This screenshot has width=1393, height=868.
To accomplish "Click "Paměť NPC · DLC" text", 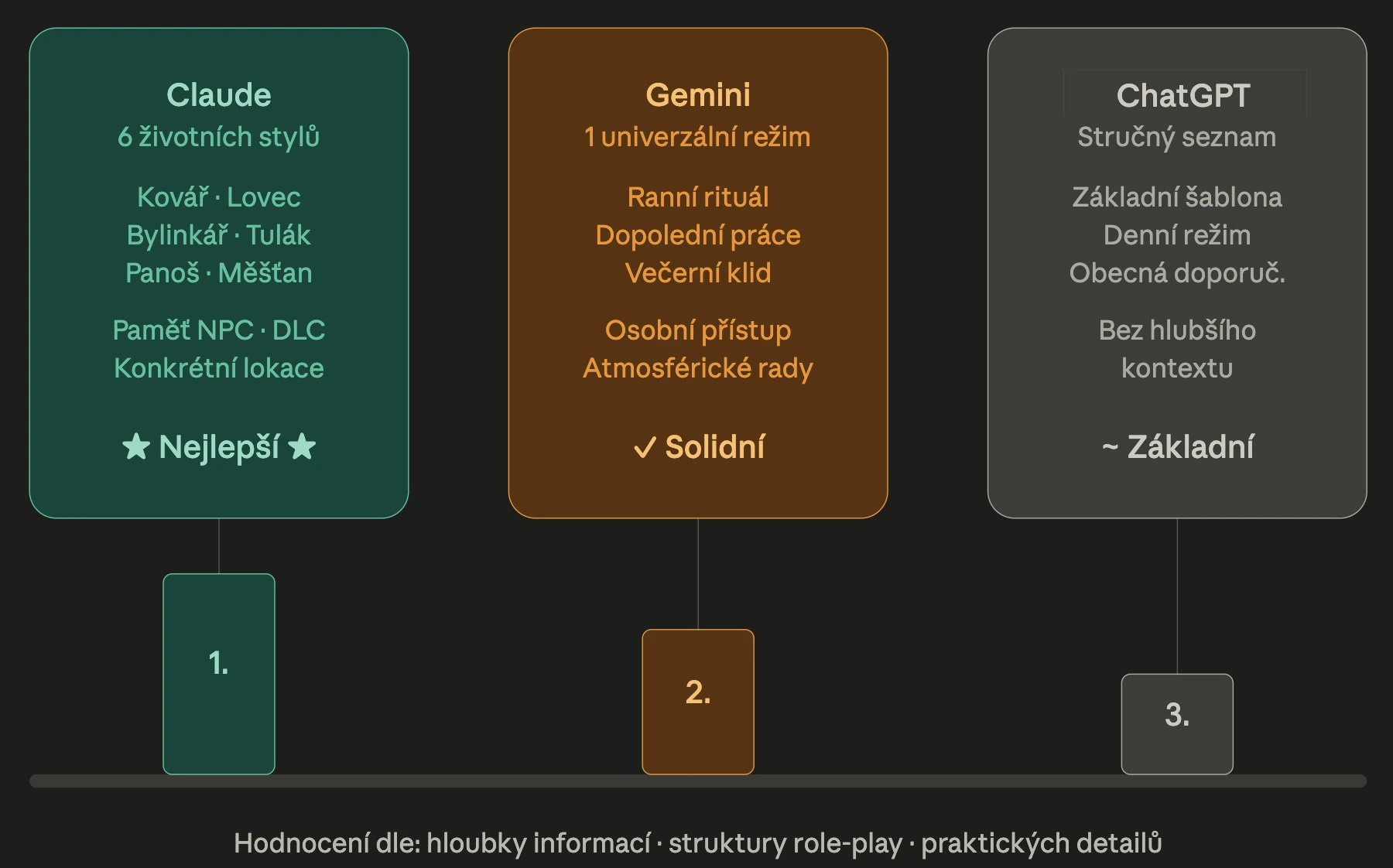I will [219, 330].
